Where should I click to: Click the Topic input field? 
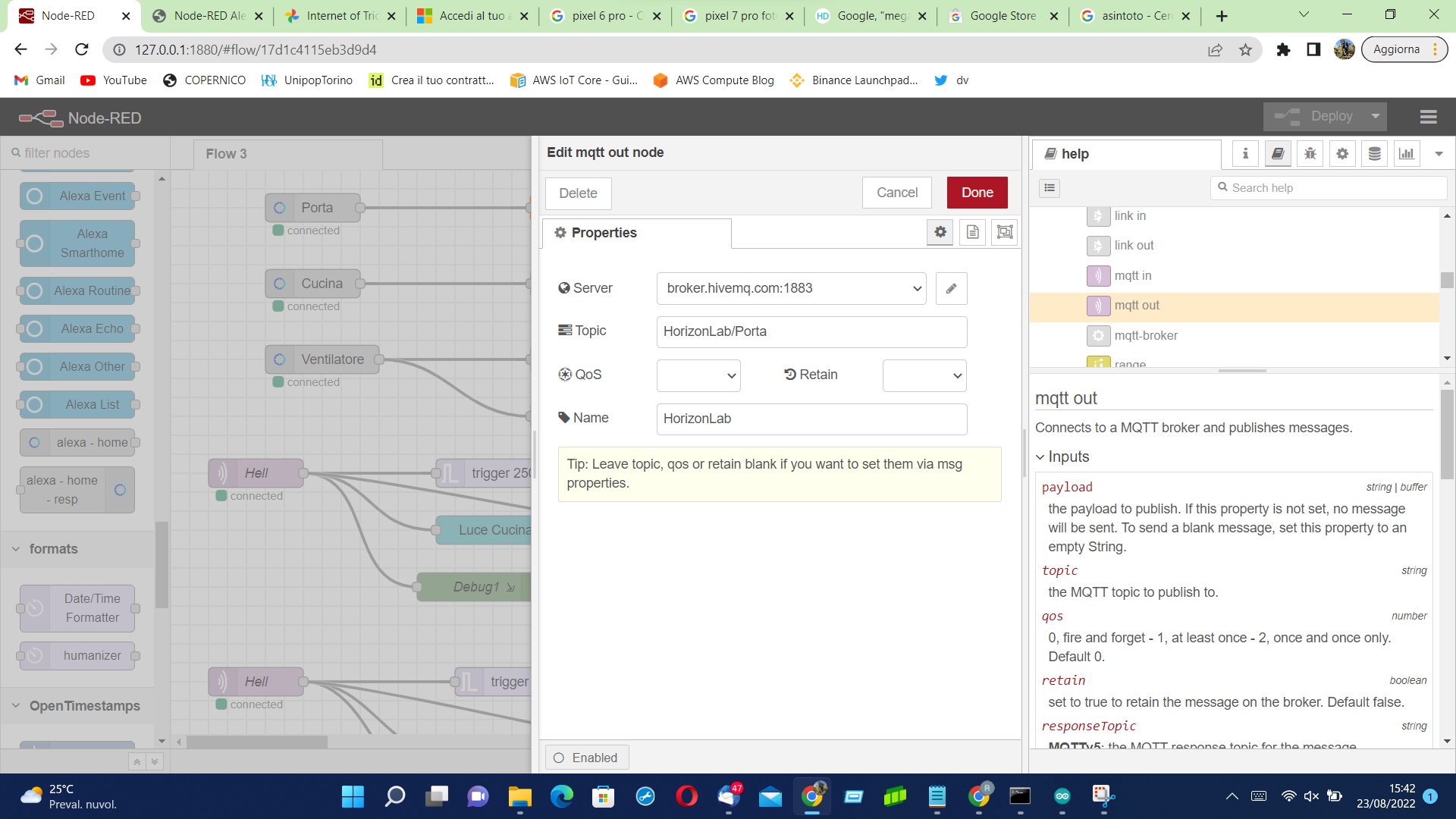[811, 331]
